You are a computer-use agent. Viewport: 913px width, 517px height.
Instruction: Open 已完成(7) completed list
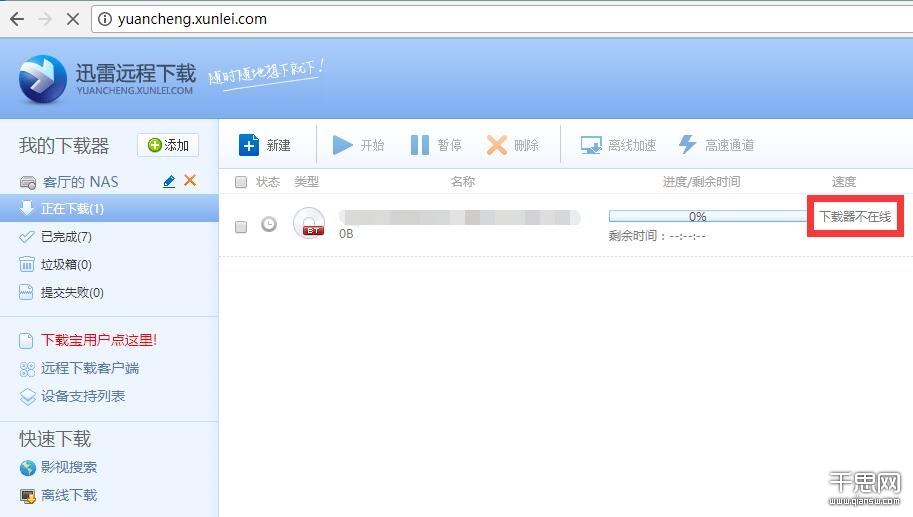[66, 237]
